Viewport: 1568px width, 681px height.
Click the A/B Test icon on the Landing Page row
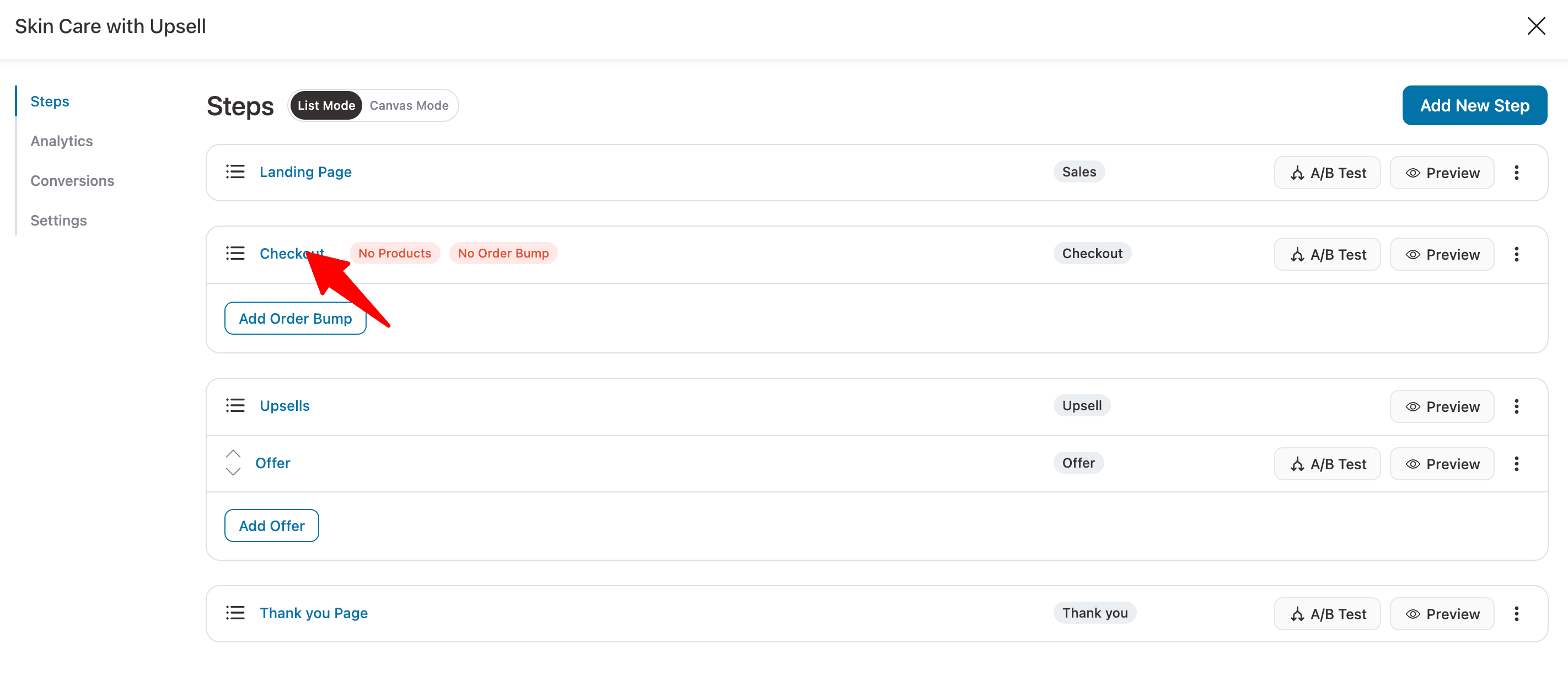[1298, 172]
